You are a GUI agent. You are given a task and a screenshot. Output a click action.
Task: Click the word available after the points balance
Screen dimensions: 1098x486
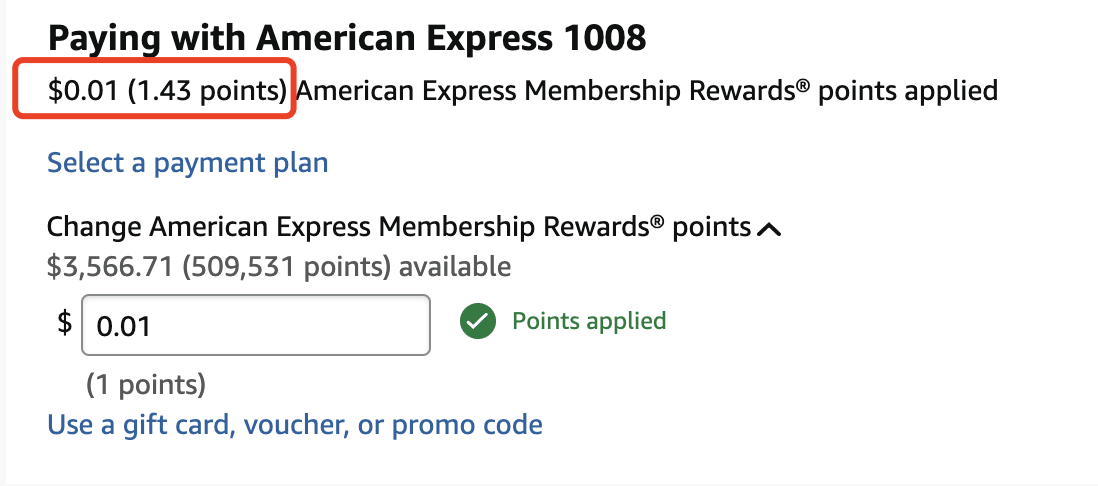pyautogui.click(x=454, y=267)
